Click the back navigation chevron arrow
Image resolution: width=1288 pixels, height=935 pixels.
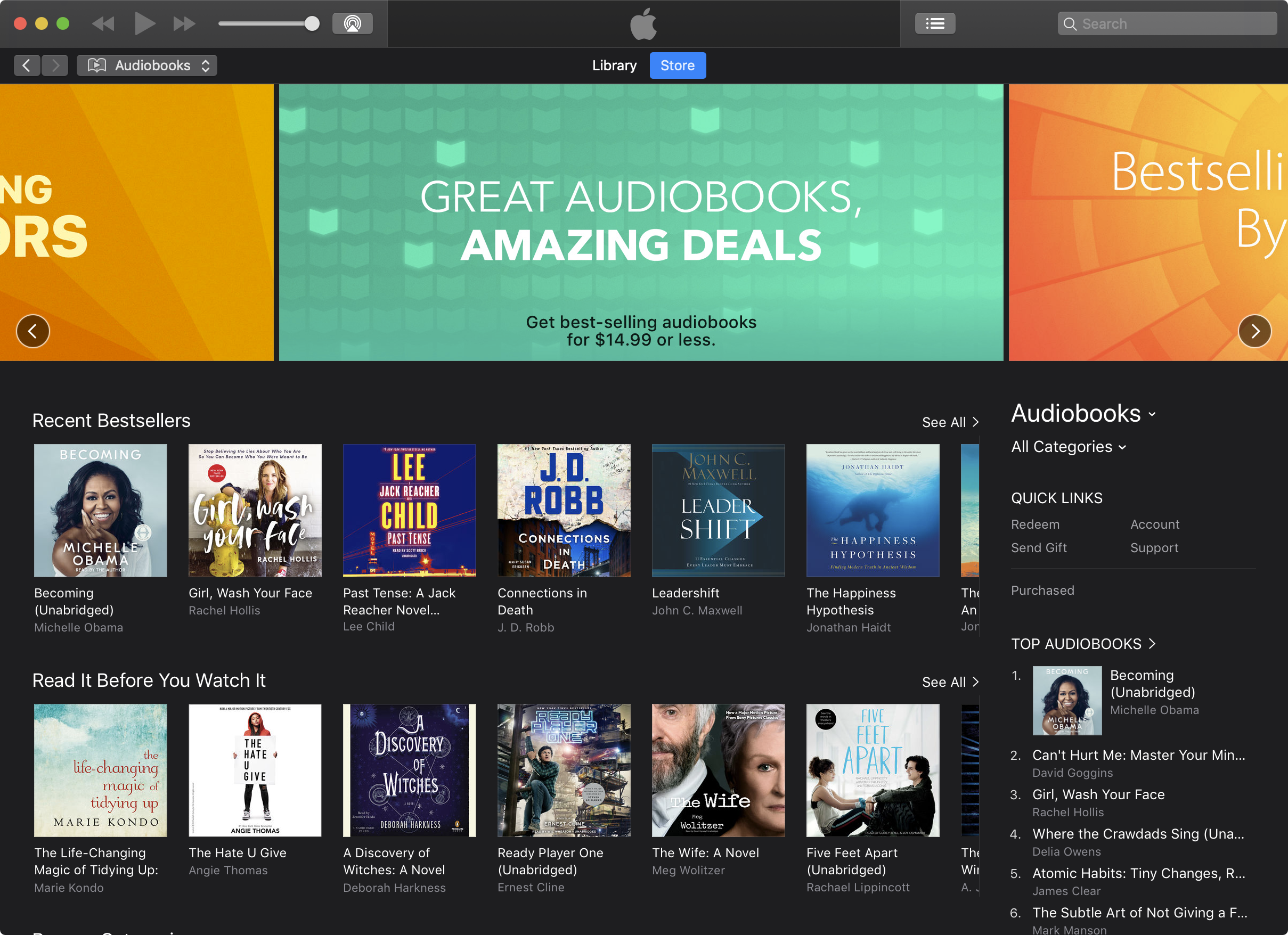(x=27, y=64)
